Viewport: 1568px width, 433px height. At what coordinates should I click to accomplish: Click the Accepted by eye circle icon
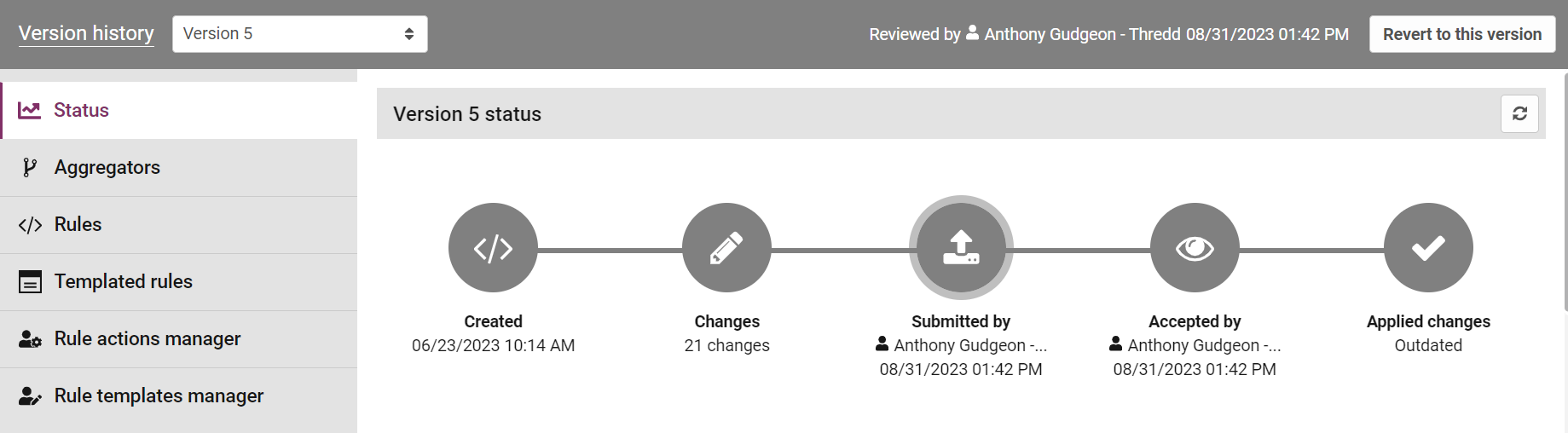click(x=1195, y=248)
